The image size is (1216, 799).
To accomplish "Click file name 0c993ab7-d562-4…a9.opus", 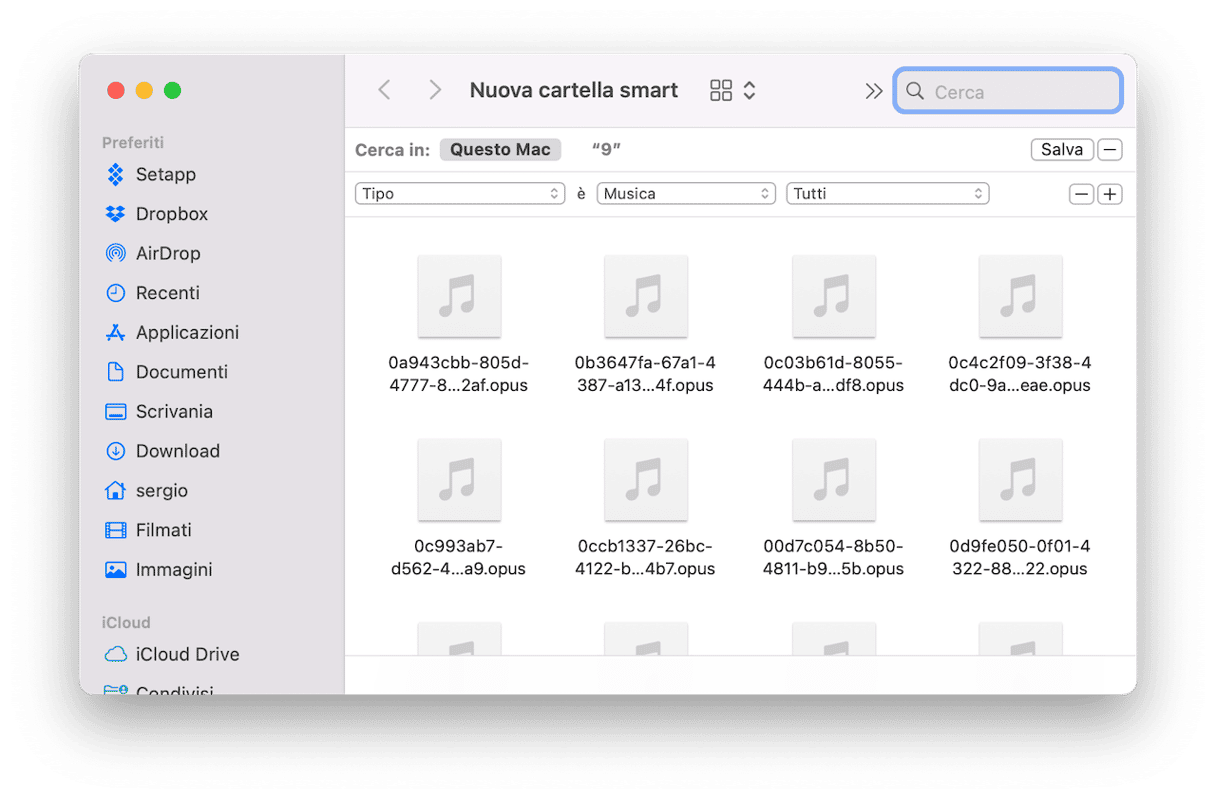I will click(x=459, y=558).
